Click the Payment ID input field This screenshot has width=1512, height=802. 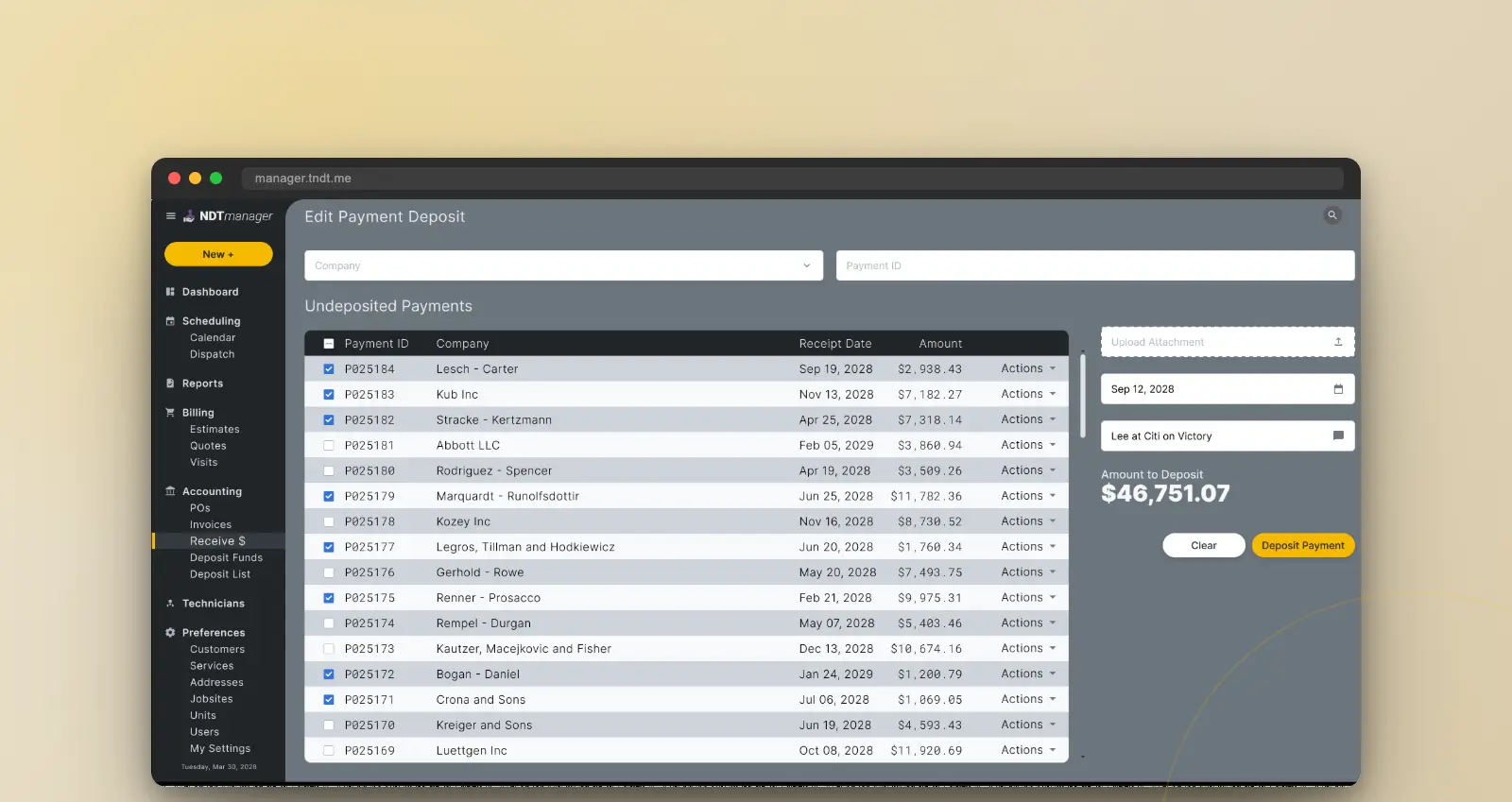(1095, 265)
